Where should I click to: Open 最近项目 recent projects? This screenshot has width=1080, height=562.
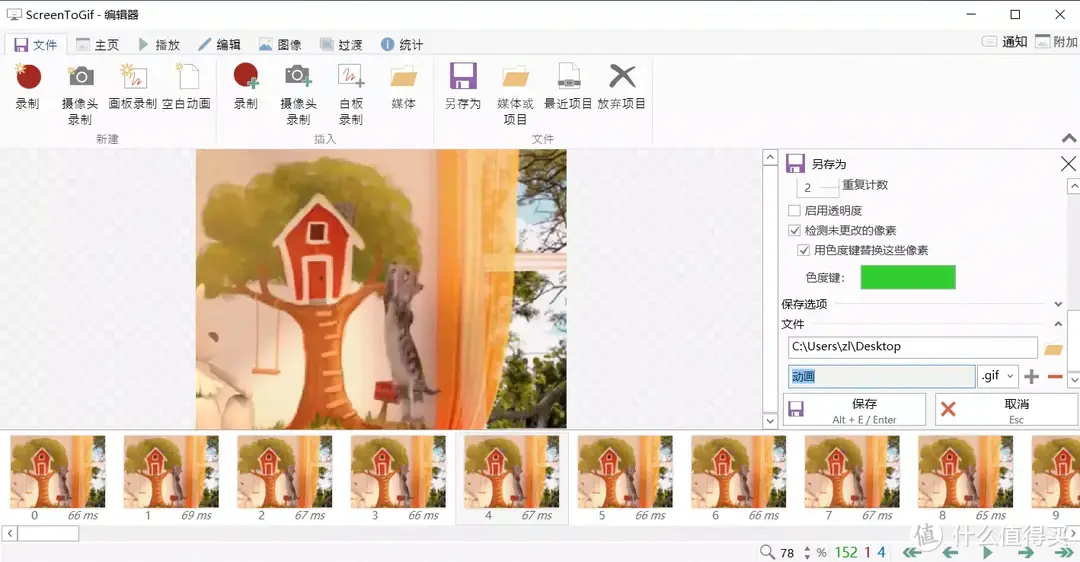(x=568, y=86)
